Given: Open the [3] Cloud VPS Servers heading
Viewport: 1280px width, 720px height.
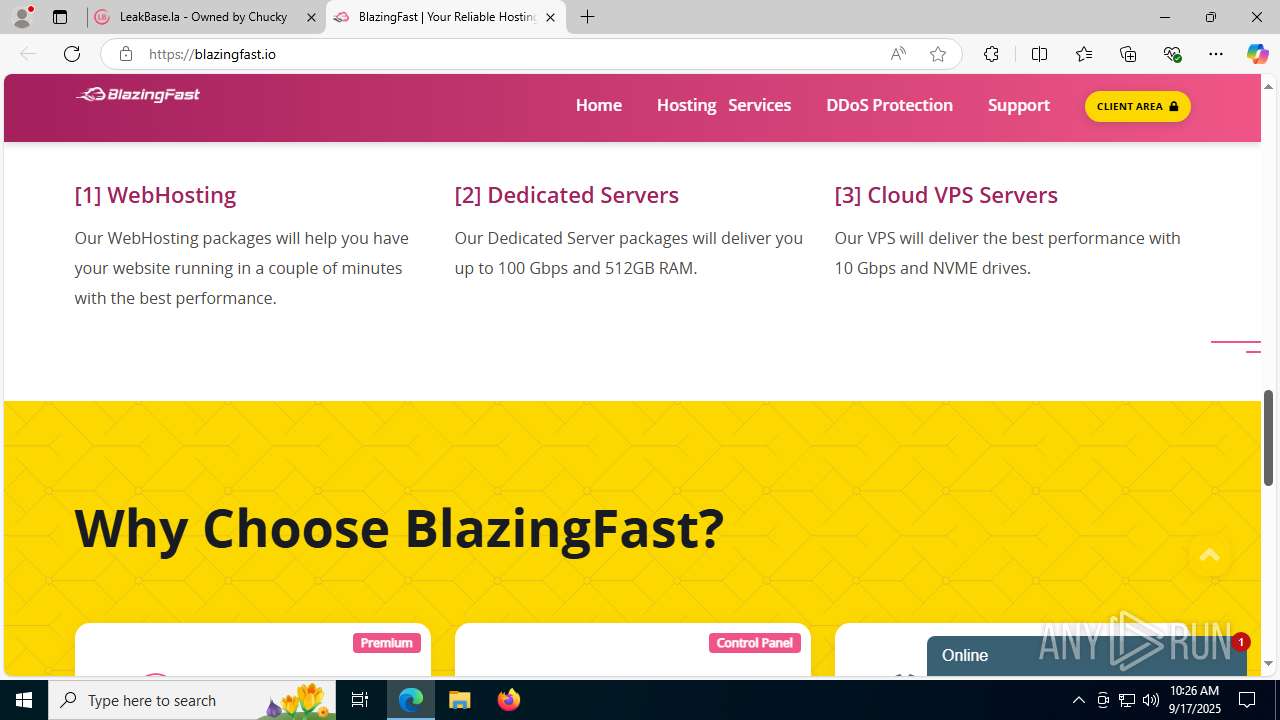Looking at the screenshot, I should [x=946, y=195].
